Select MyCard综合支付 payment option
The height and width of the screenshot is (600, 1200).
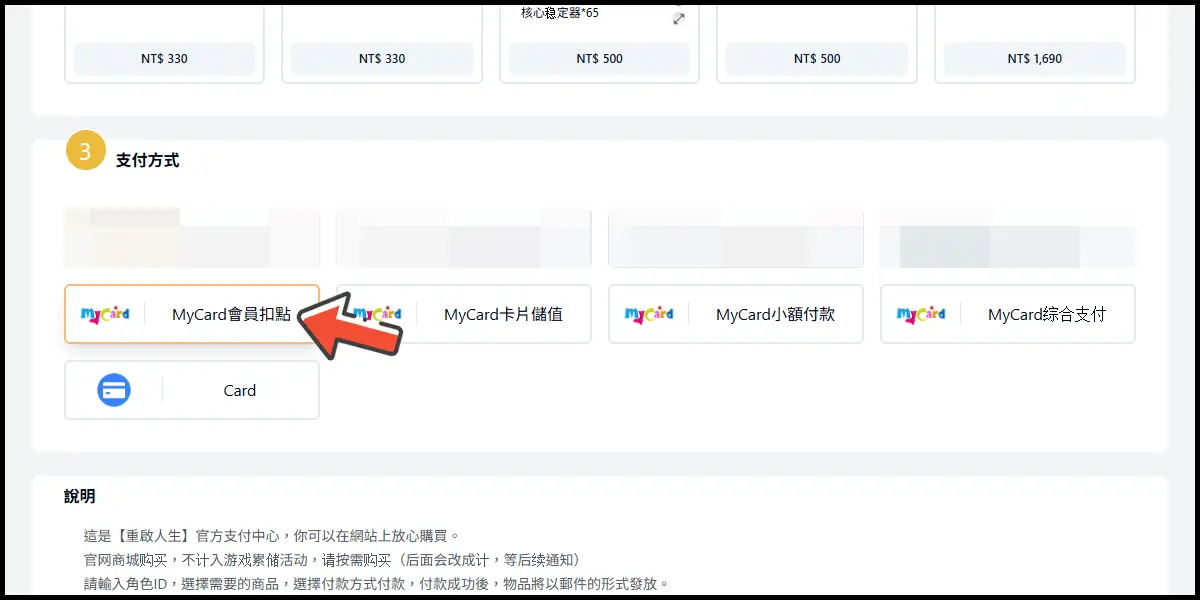click(x=1047, y=314)
